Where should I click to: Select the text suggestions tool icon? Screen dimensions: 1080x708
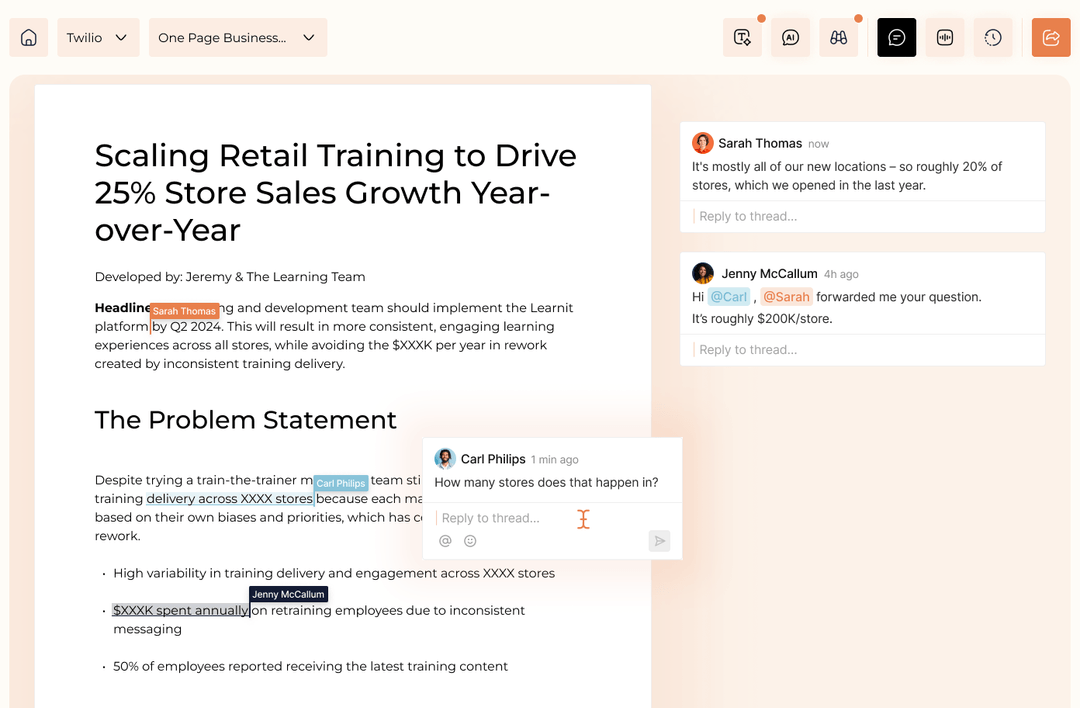click(742, 37)
